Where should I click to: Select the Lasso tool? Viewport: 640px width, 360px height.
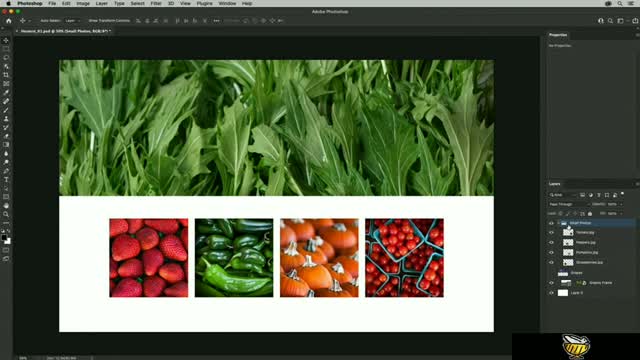click(x=6, y=58)
